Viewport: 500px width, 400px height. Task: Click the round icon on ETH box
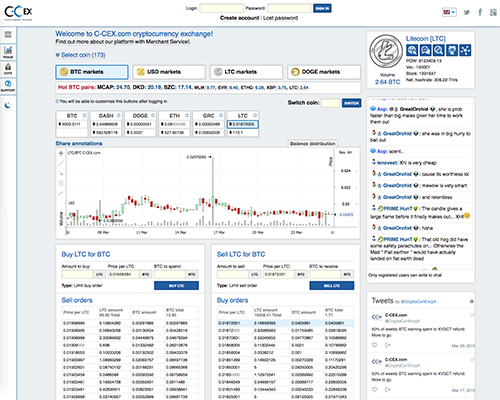187,115
